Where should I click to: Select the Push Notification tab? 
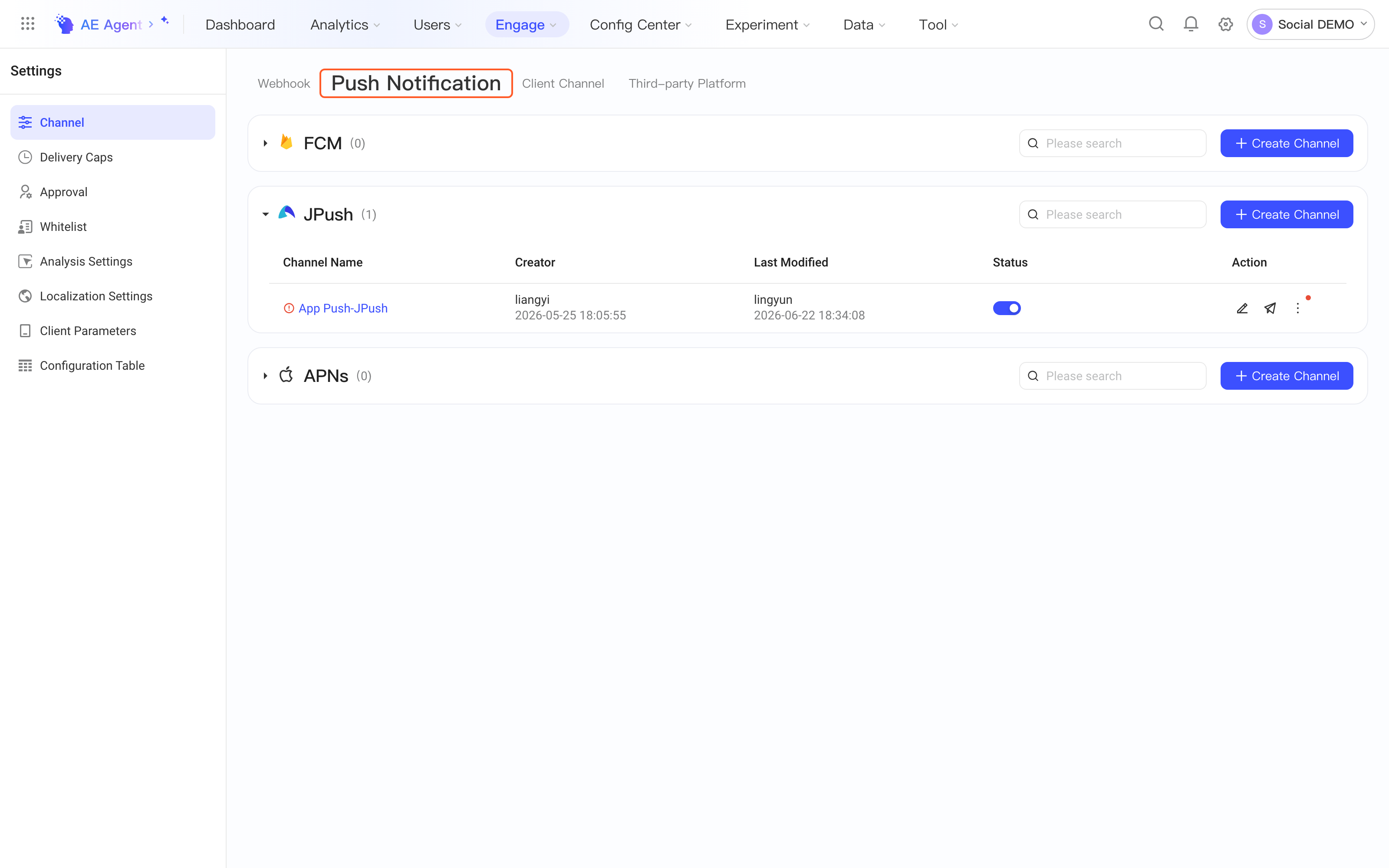[415, 83]
